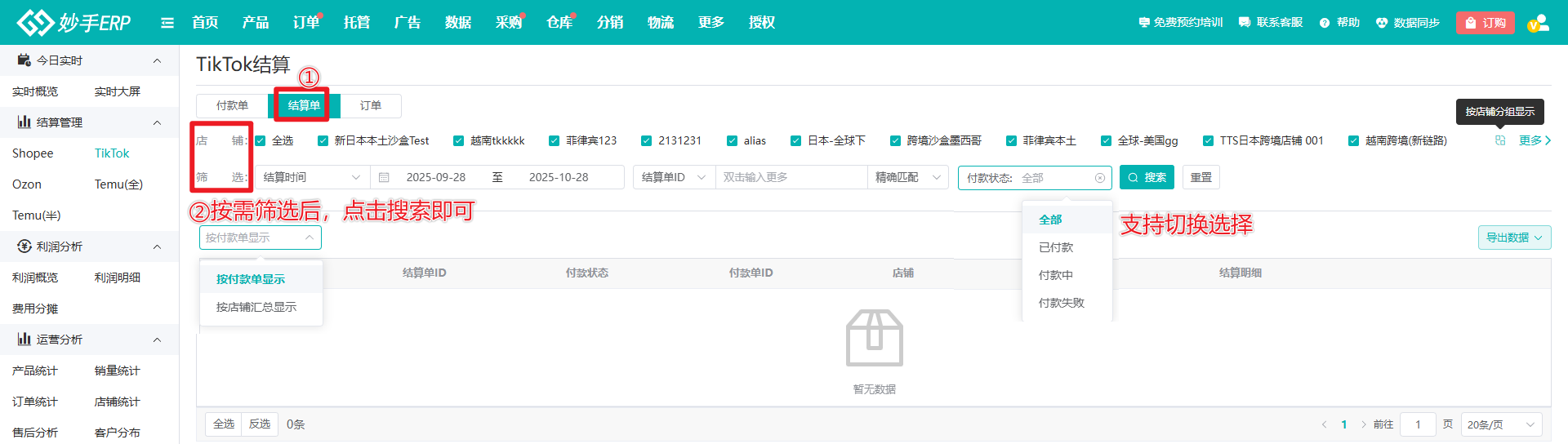The image size is (1568, 444).
Task: Click the 重置 button
Action: tap(1200, 177)
